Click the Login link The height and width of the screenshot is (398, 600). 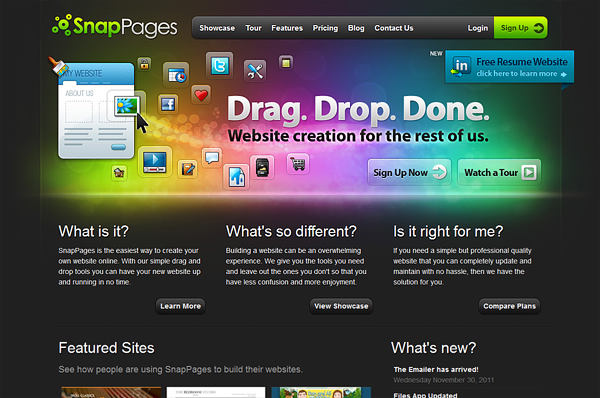point(478,28)
